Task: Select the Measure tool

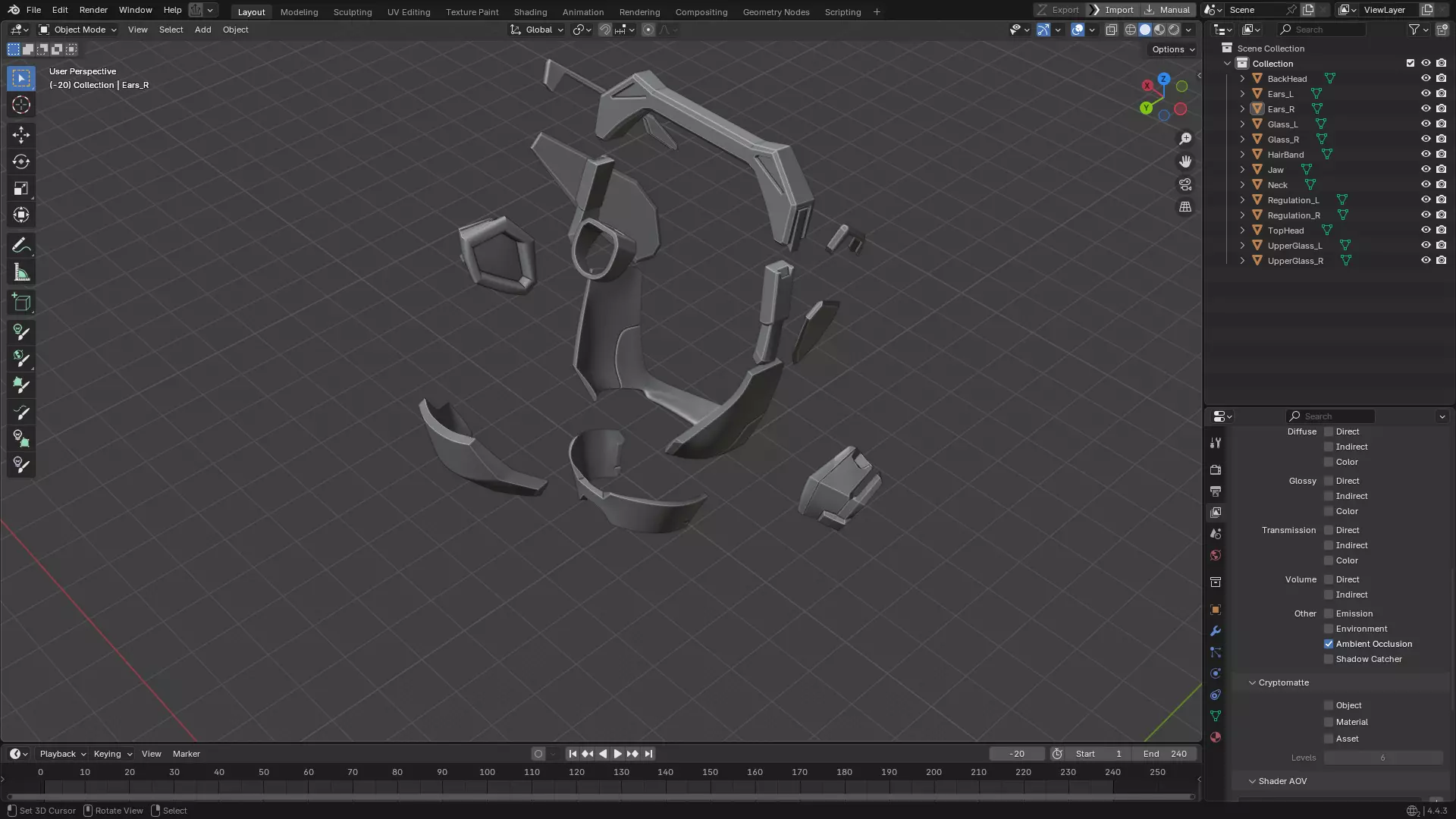Action: click(21, 272)
